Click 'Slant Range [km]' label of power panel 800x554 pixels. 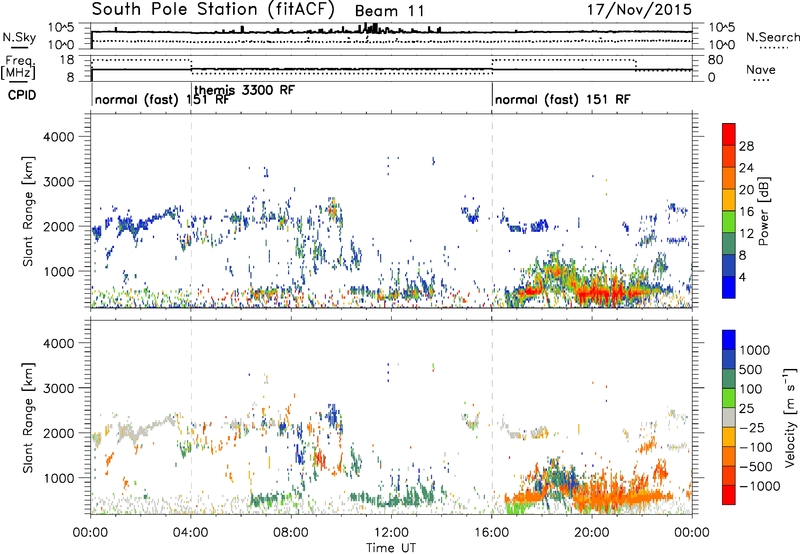pyautogui.click(x=28, y=211)
